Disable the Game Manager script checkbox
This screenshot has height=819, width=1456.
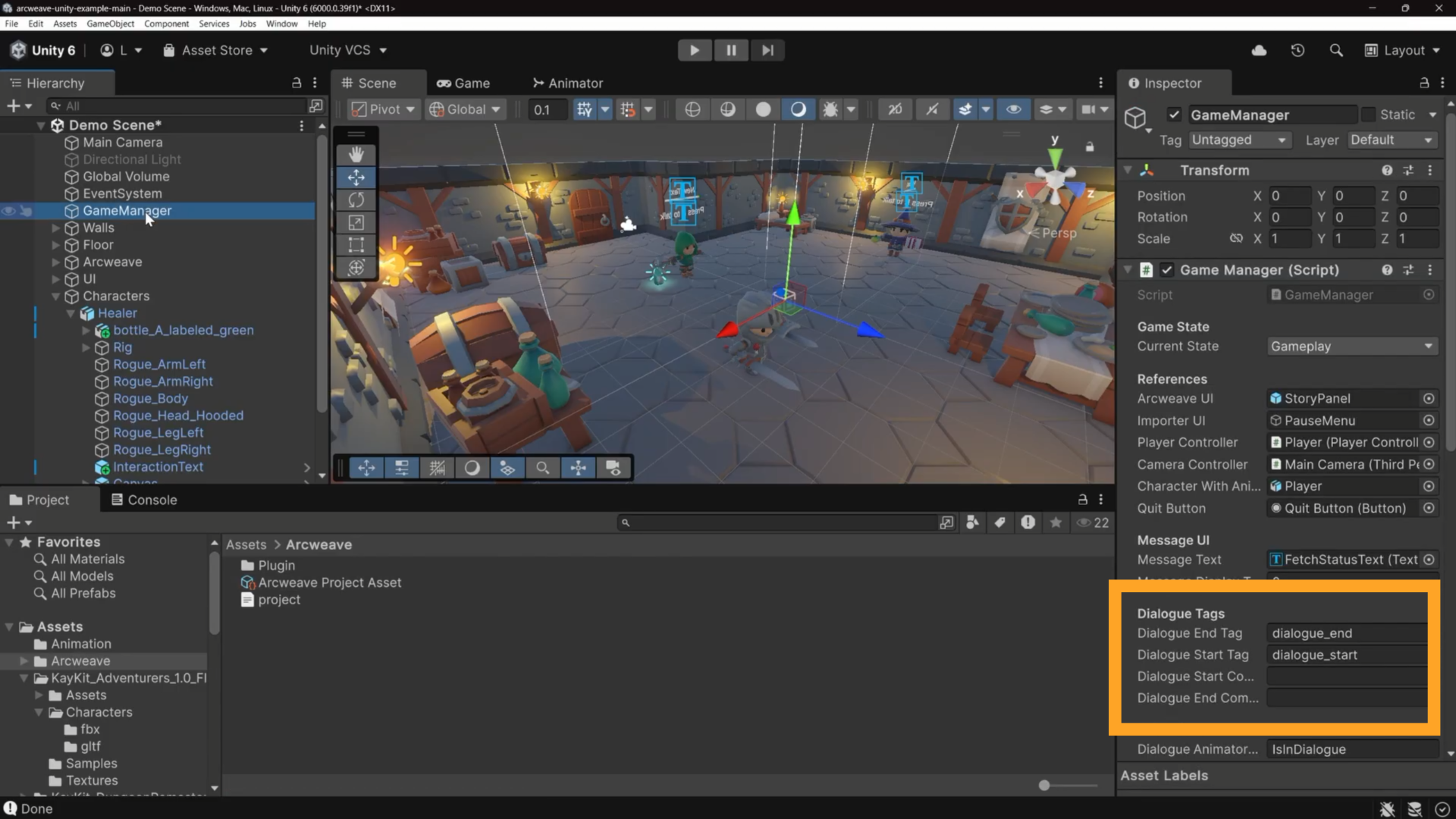coord(1167,270)
